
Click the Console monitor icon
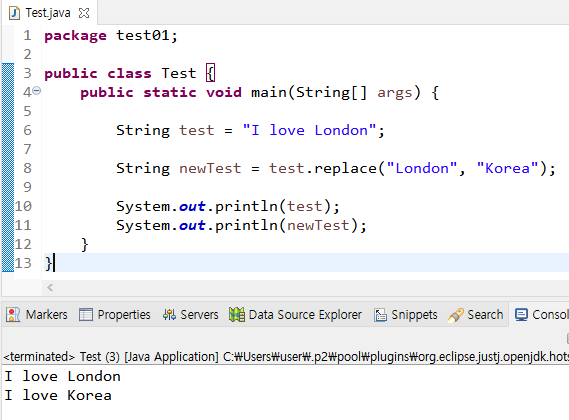click(x=521, y=315)
